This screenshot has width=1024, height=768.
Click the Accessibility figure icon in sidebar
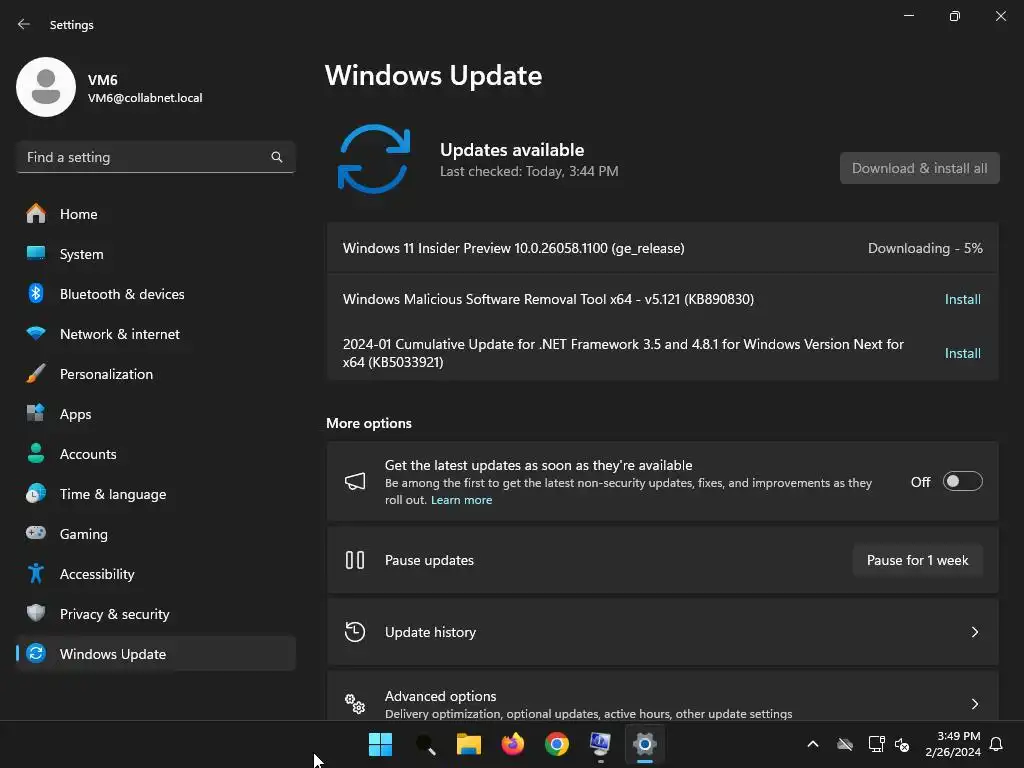click(36, 573)
